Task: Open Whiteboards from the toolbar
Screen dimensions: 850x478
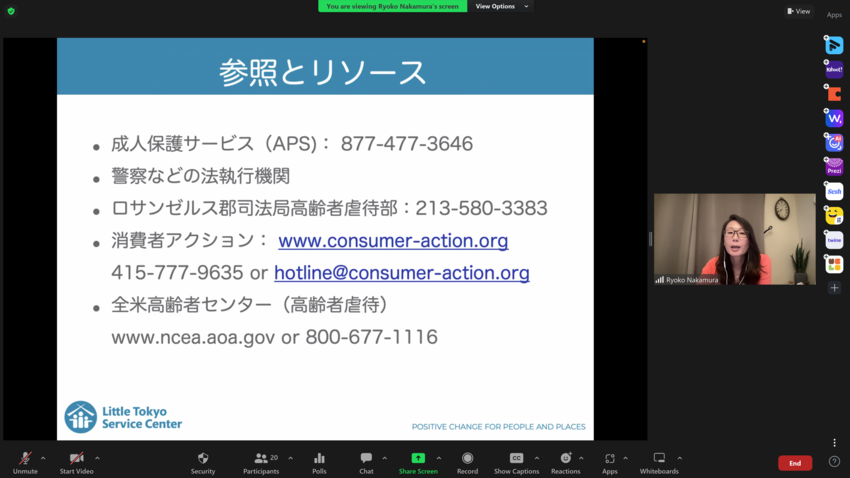Action: point(659,462)
